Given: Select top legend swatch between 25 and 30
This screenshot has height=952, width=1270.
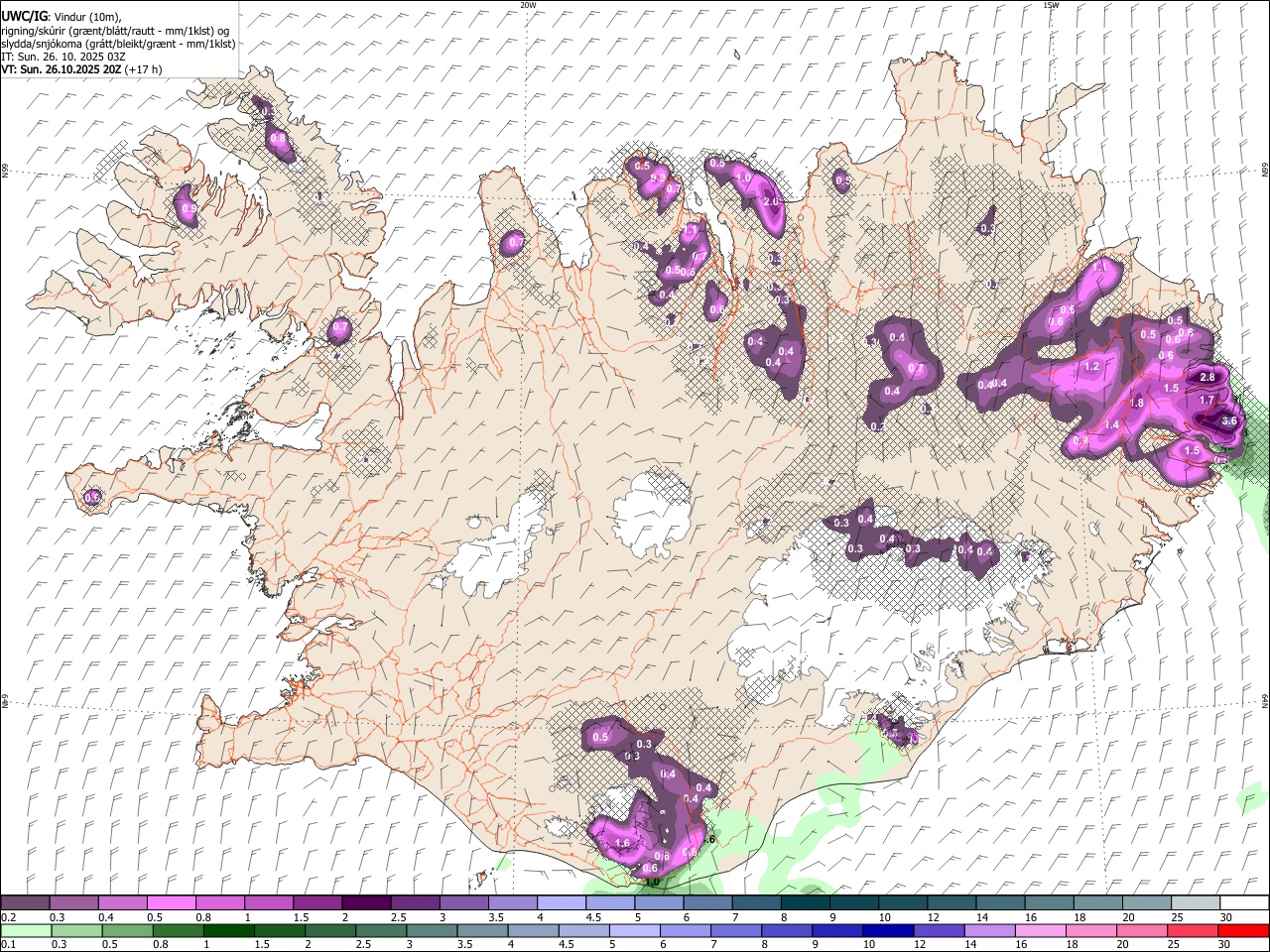Looking at the screenshot, I should click(x=1196, y=903).
